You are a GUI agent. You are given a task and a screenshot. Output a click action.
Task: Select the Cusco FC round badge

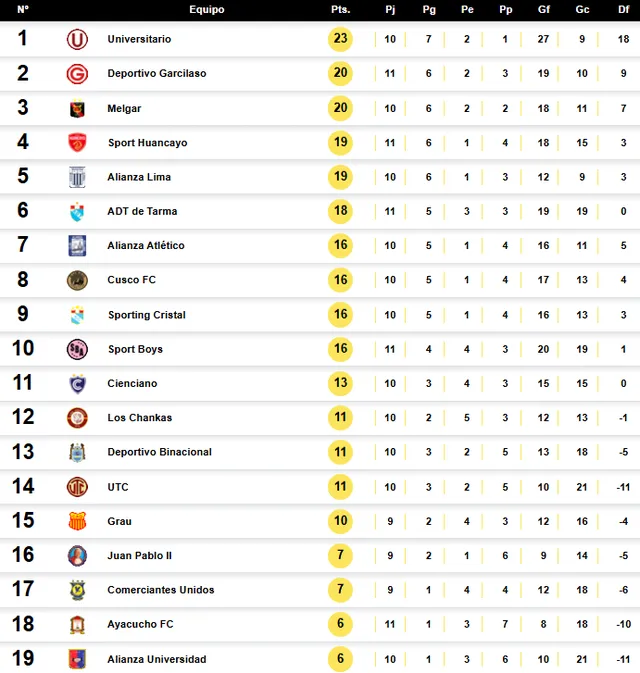pyautogui.click(x=77, y=281)
